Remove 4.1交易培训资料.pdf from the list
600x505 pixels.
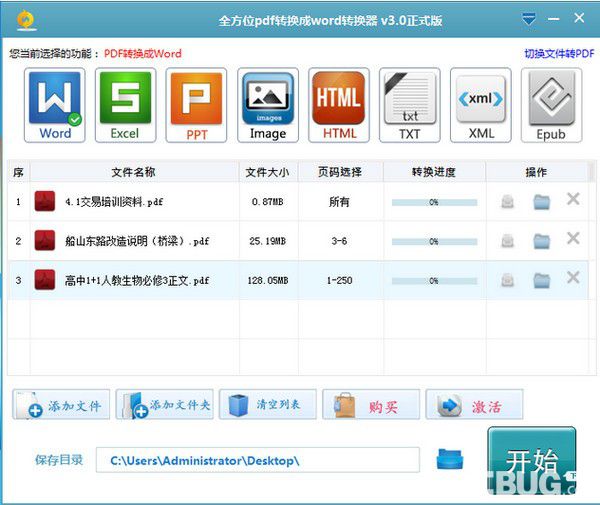tap(573, 199)
